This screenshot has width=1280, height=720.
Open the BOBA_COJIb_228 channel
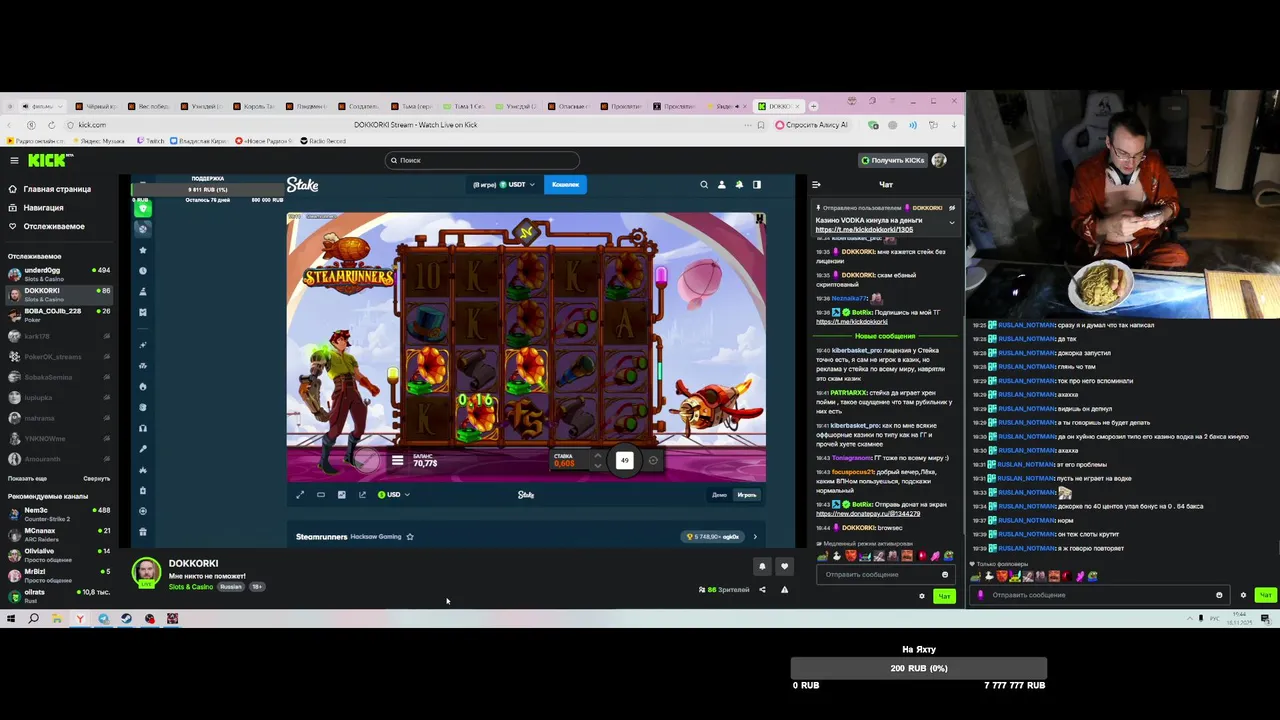pyautogui.click(x=58, y=314)
